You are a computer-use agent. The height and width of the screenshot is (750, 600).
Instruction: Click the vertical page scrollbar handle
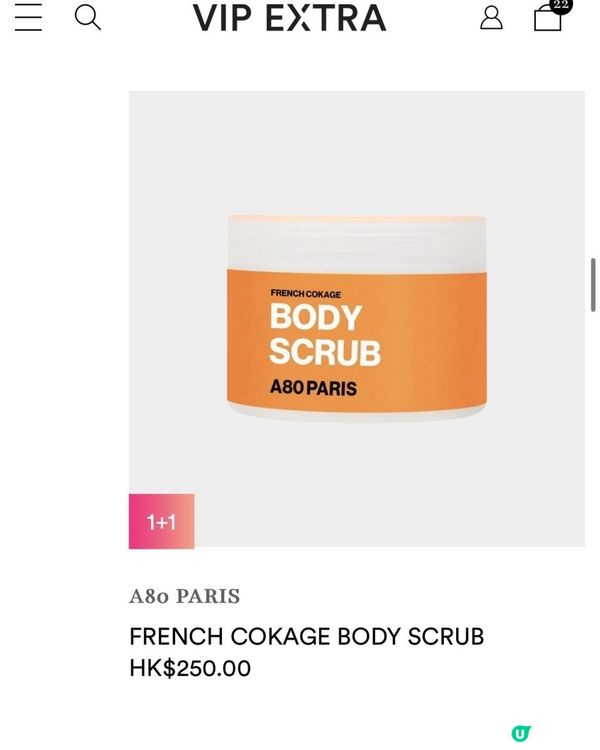[x=593, y=285]
